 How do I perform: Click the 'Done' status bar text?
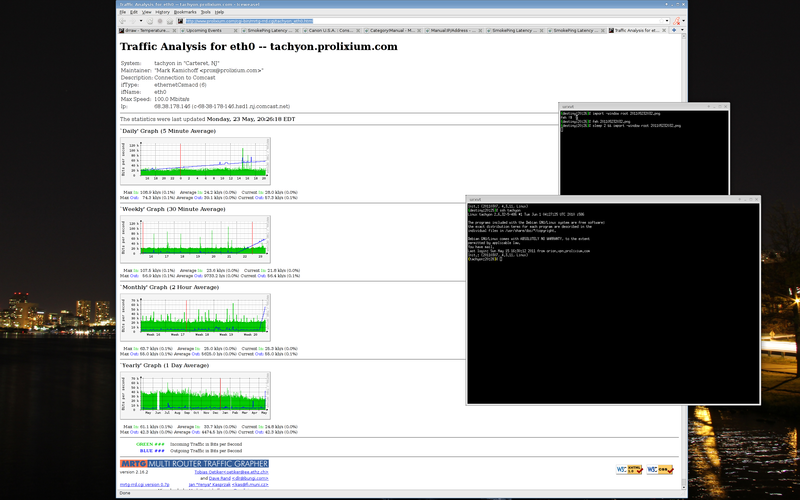pyautogui.click(x=124, y=493)
